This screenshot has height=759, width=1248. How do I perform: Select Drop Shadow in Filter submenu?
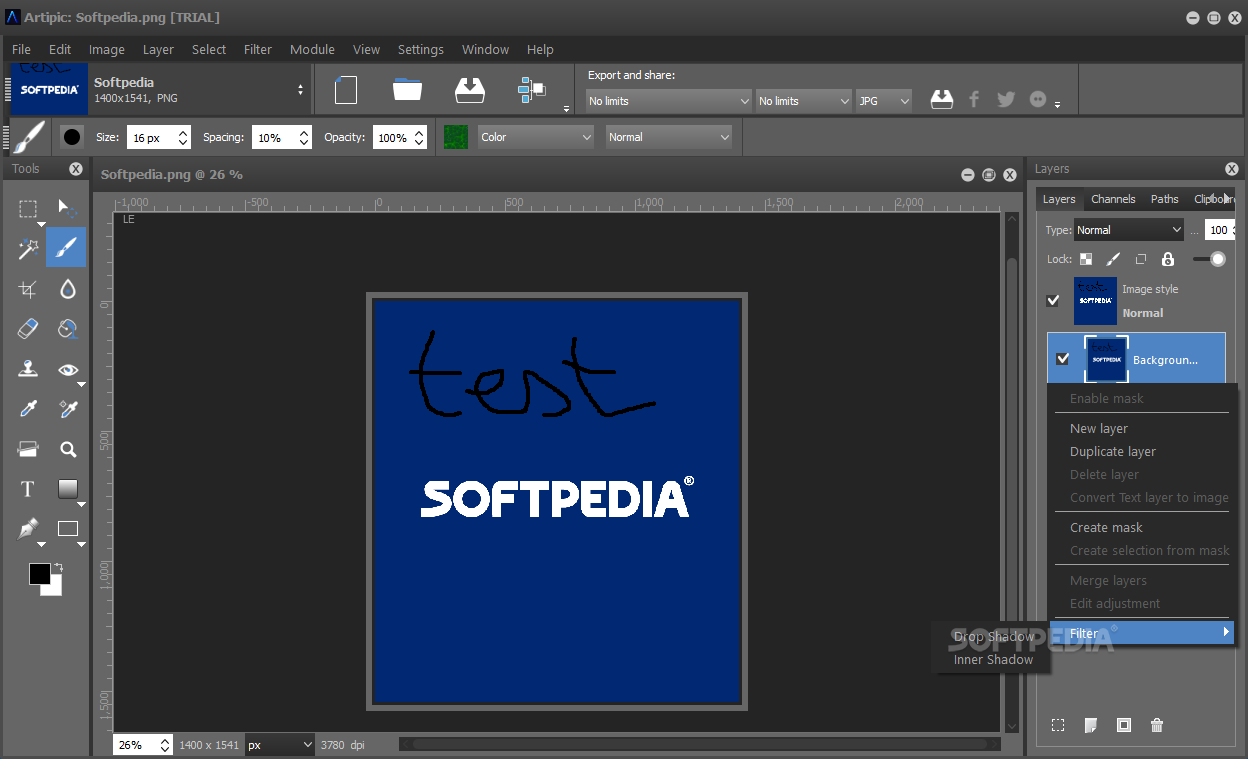tap(994, 636)
